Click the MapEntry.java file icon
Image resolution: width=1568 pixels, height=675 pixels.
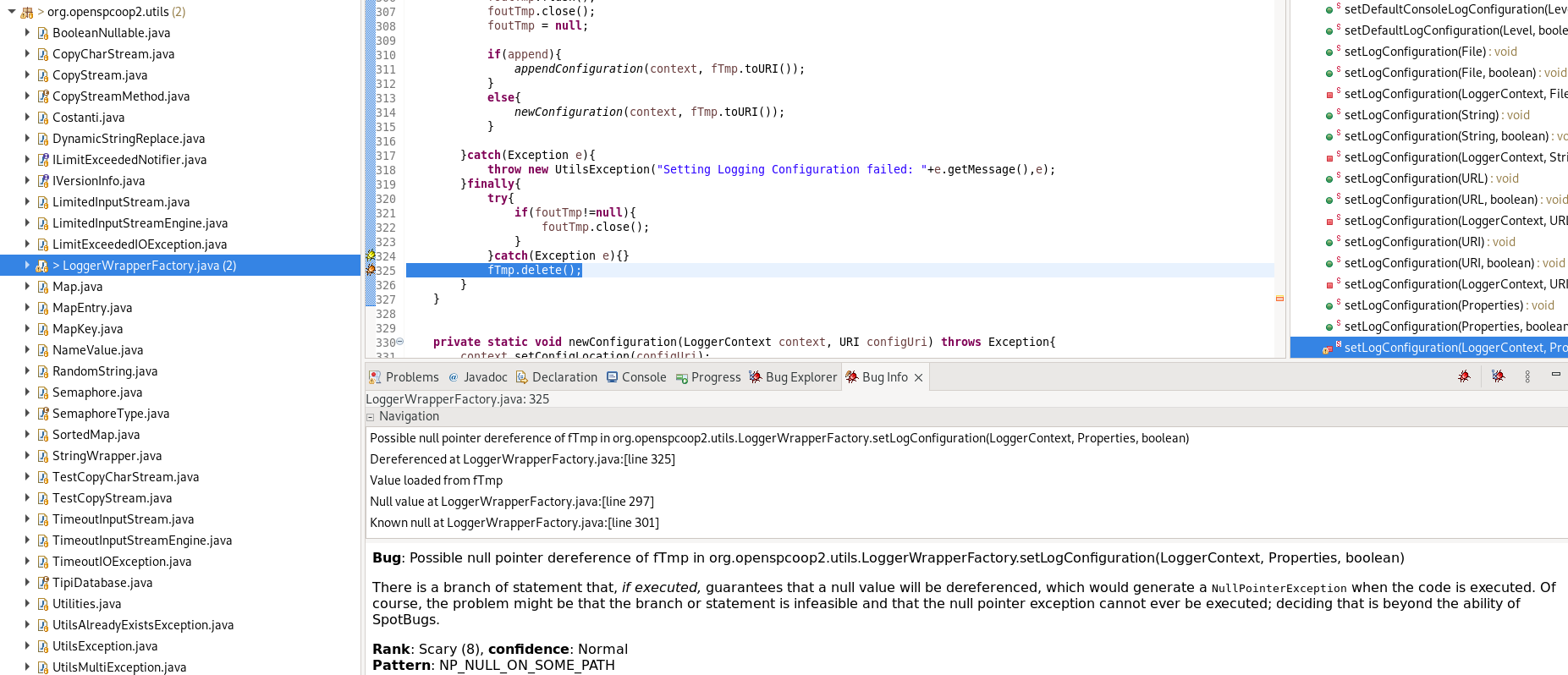(42, 308)
